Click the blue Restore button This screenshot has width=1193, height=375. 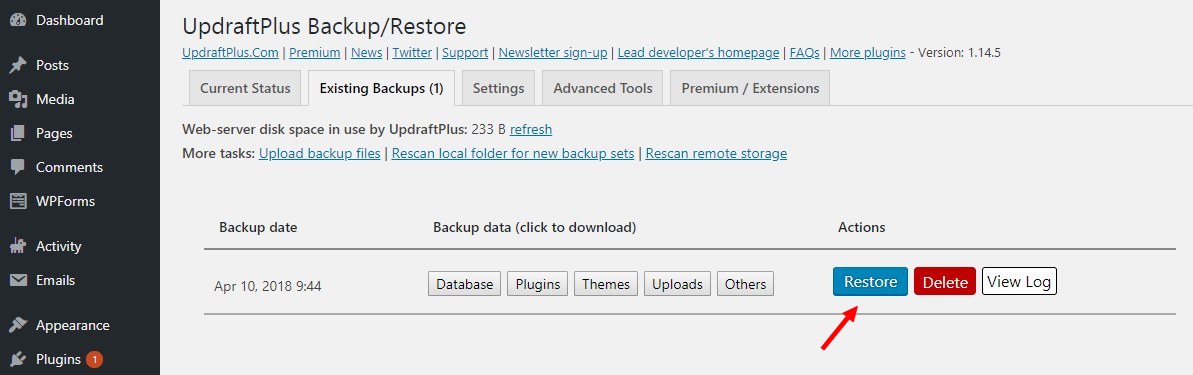pyautogui.click(x=870, y=281)
